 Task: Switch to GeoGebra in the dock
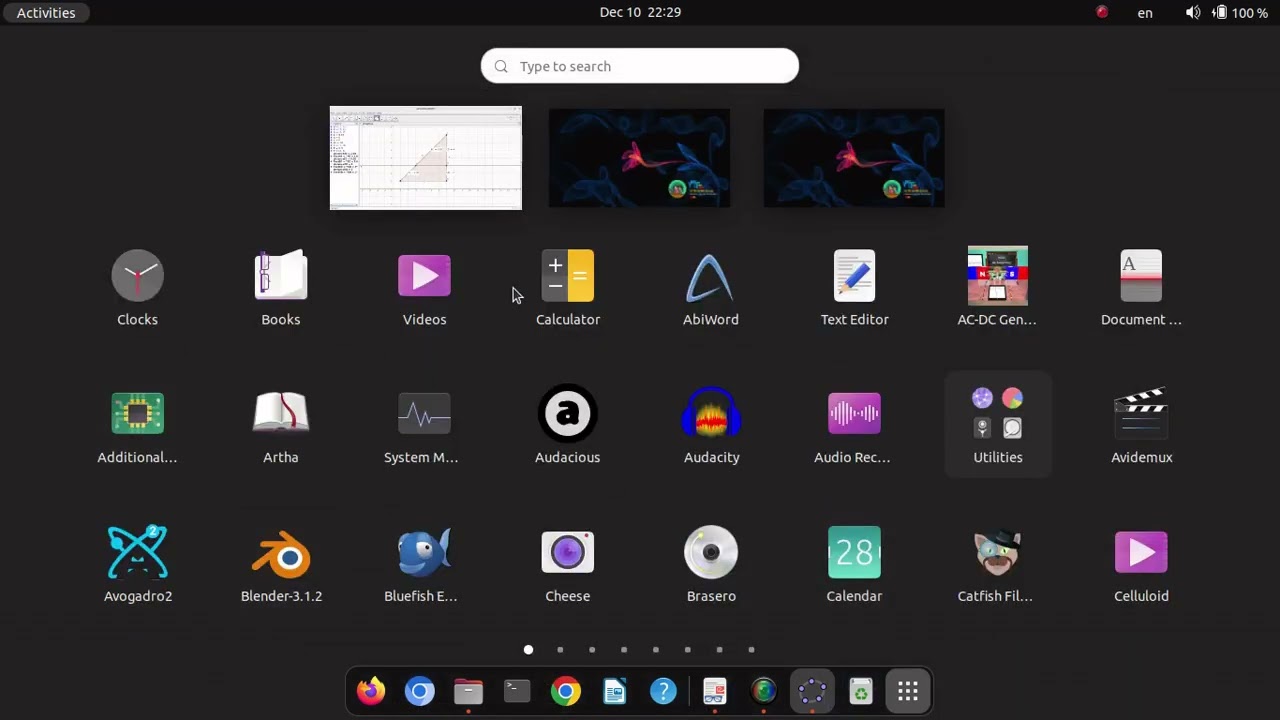pyautogui.click(x=812, y=691)
